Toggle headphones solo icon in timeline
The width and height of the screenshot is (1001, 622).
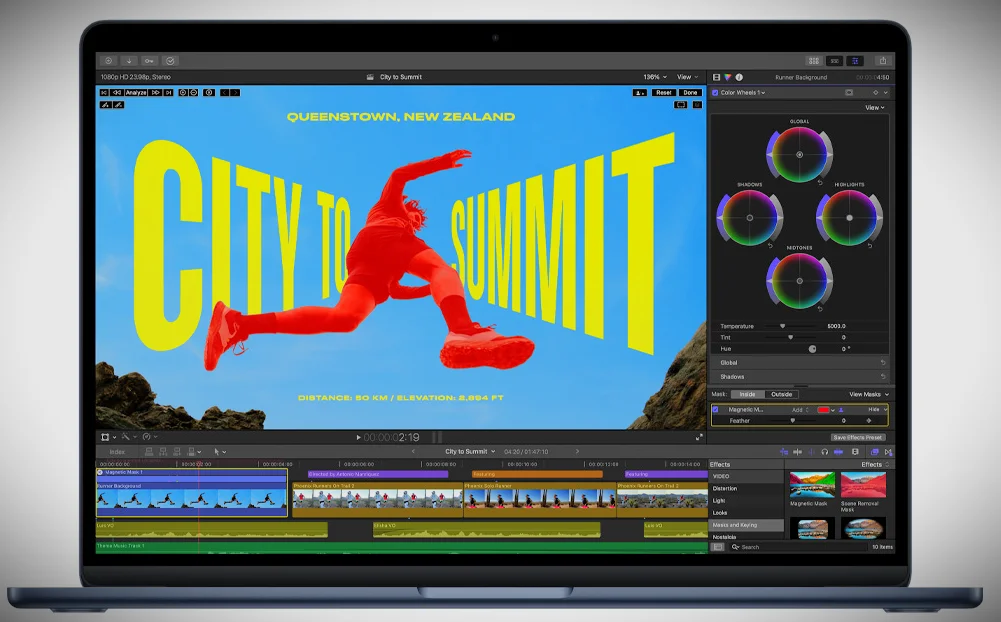[825, 451]
